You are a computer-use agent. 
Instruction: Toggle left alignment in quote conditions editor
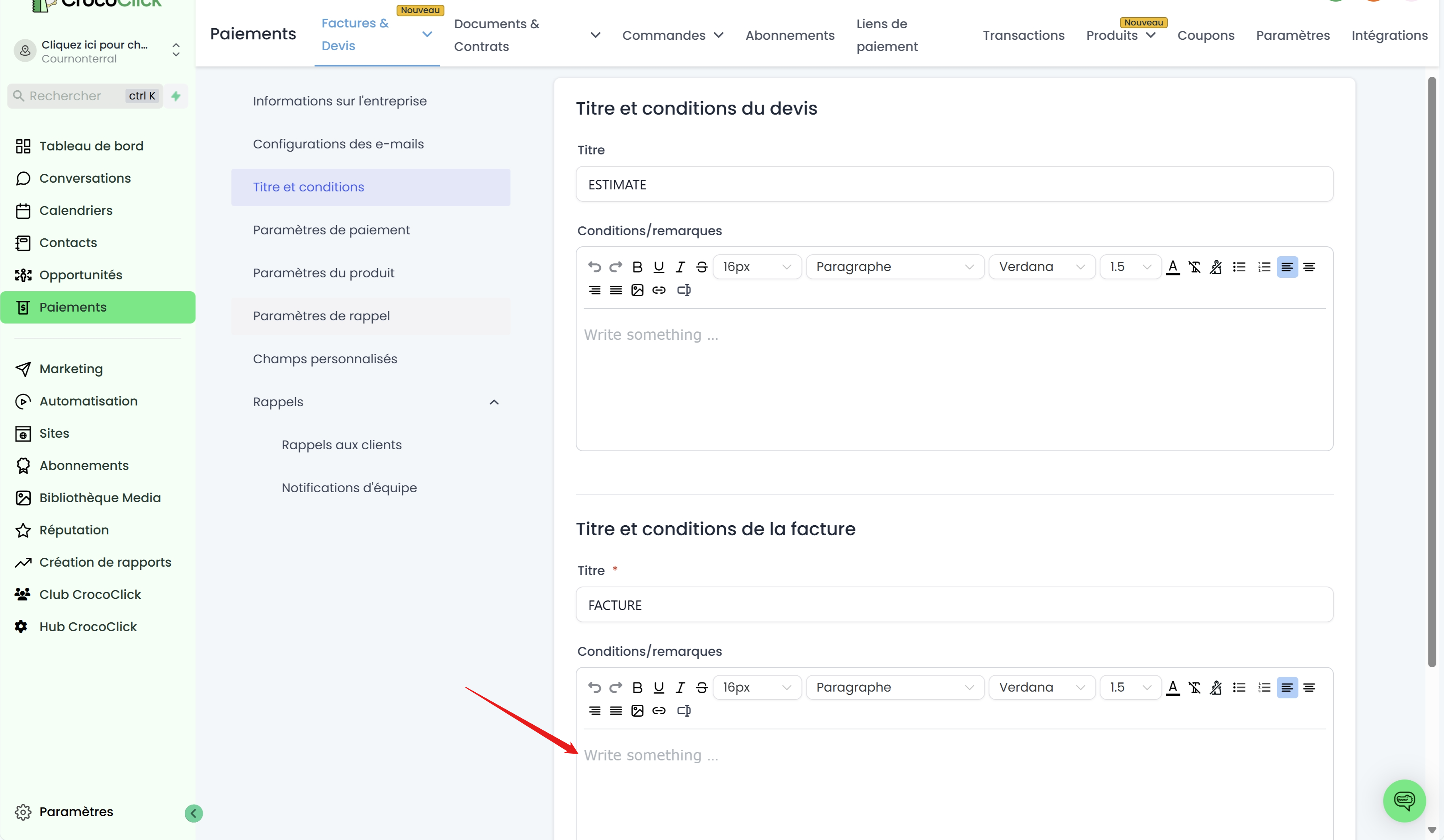pyautogui.click(x=1287, y=267)
